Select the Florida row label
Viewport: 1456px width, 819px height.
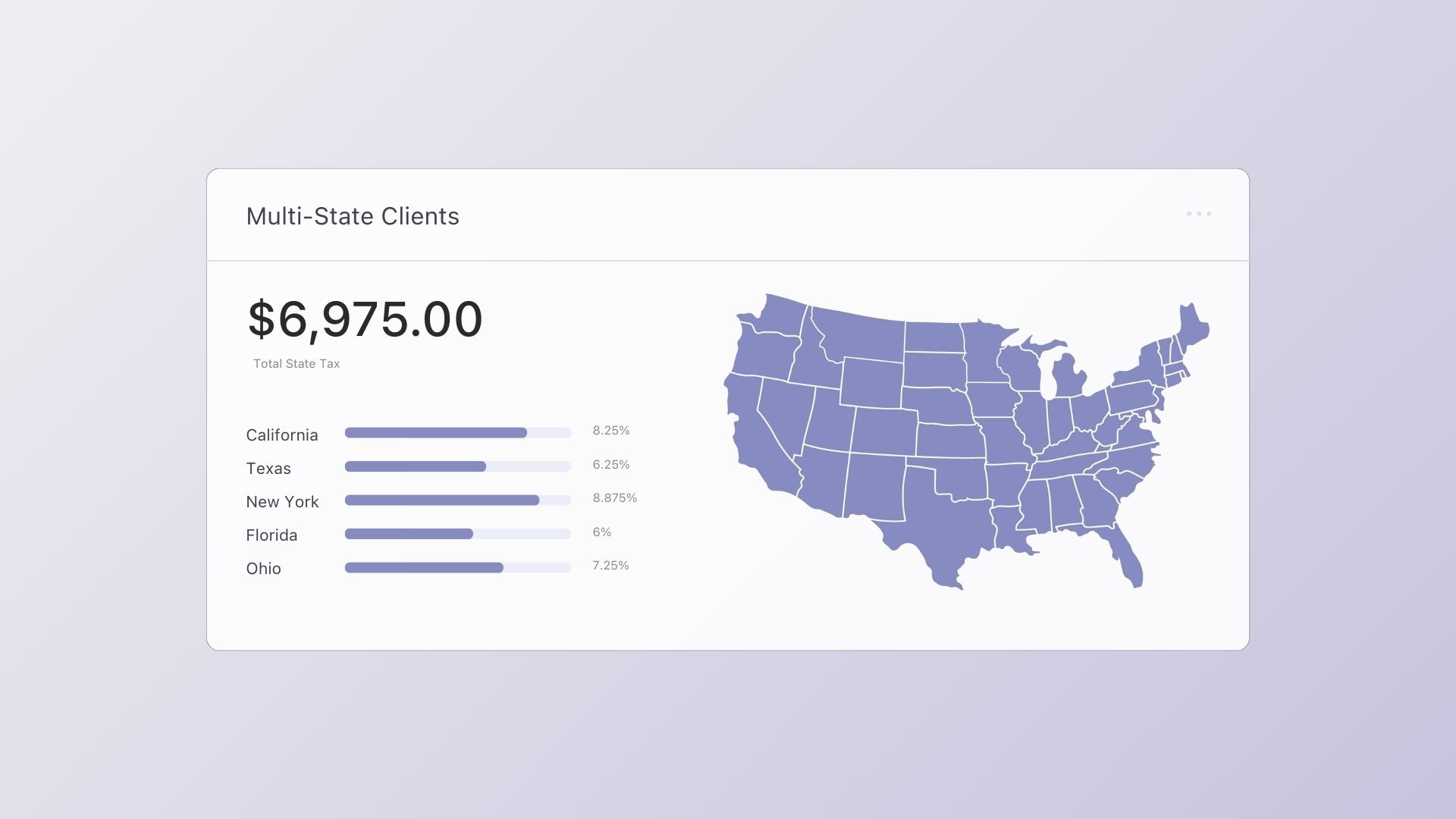pos(271,535)
